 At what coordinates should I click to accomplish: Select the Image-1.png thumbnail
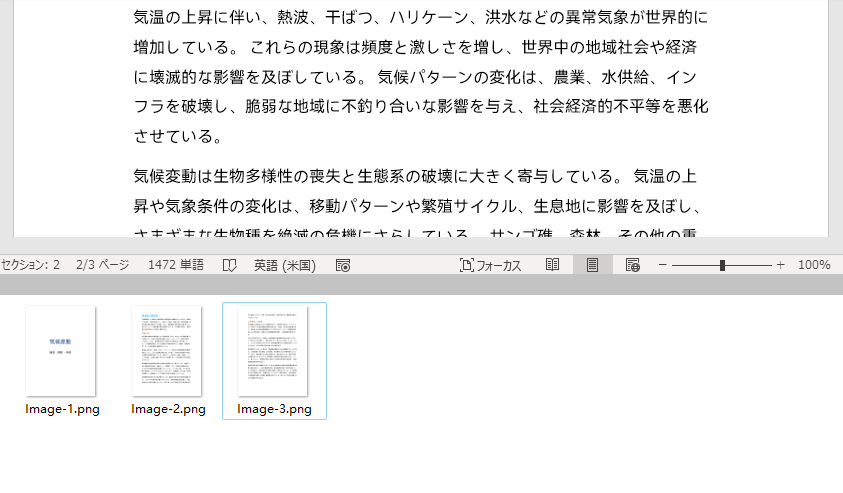point(61,351)
